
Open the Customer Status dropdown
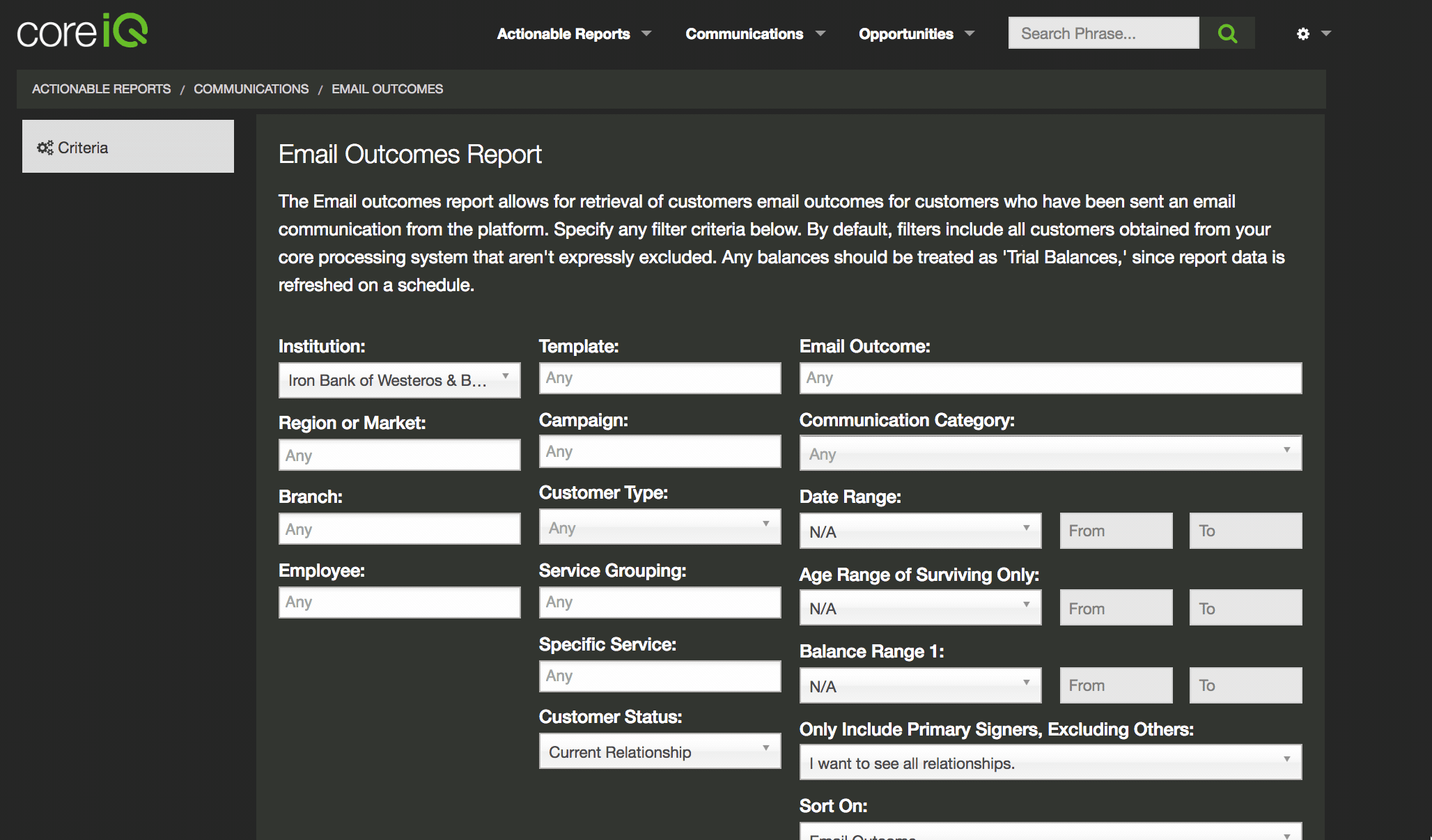pyautogui.click(x=660, y=752)
